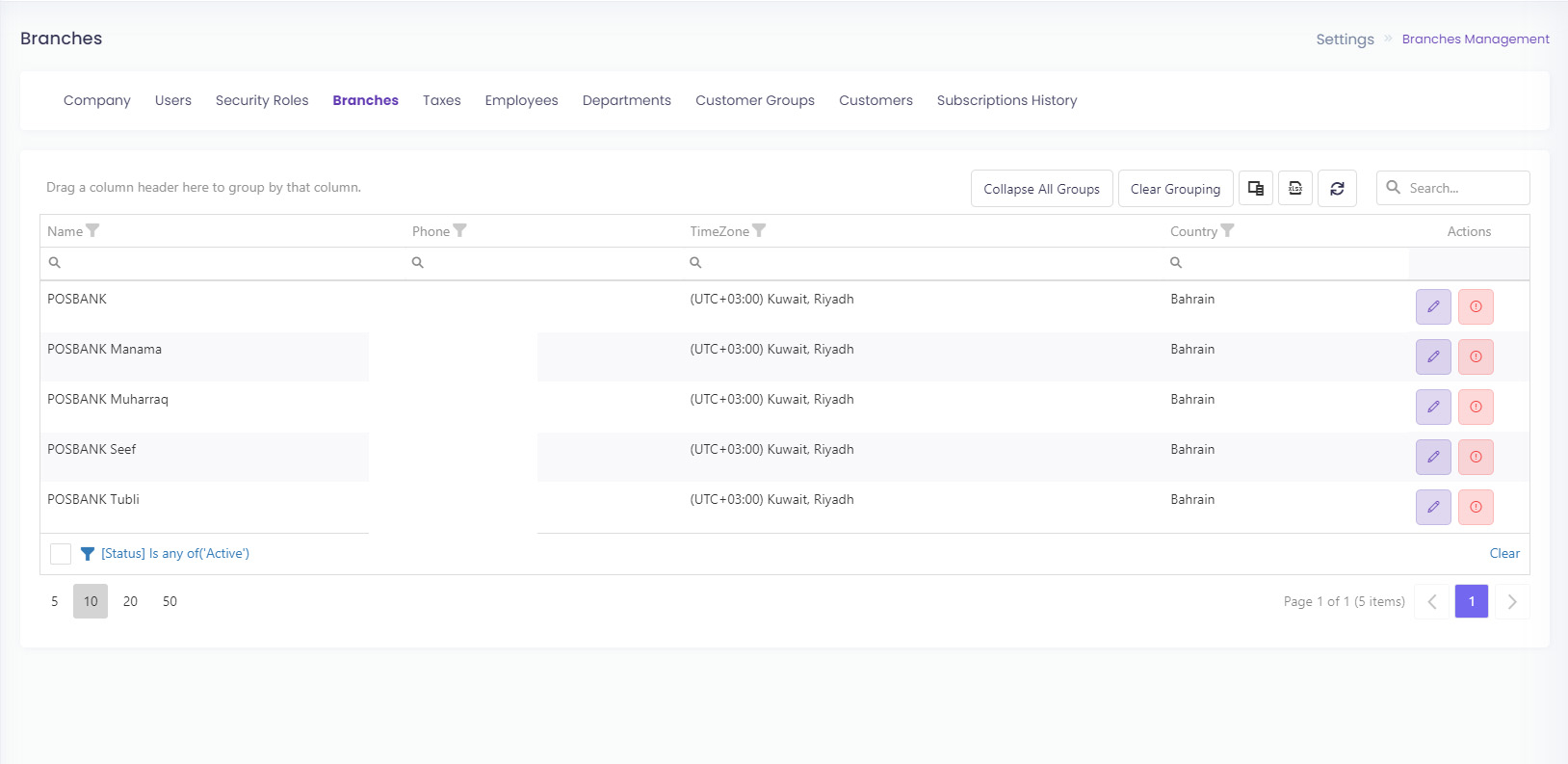The height and width of the screenshot is (764, 1568).
Task: Open the Employees tab
Action: click(522, 100)
